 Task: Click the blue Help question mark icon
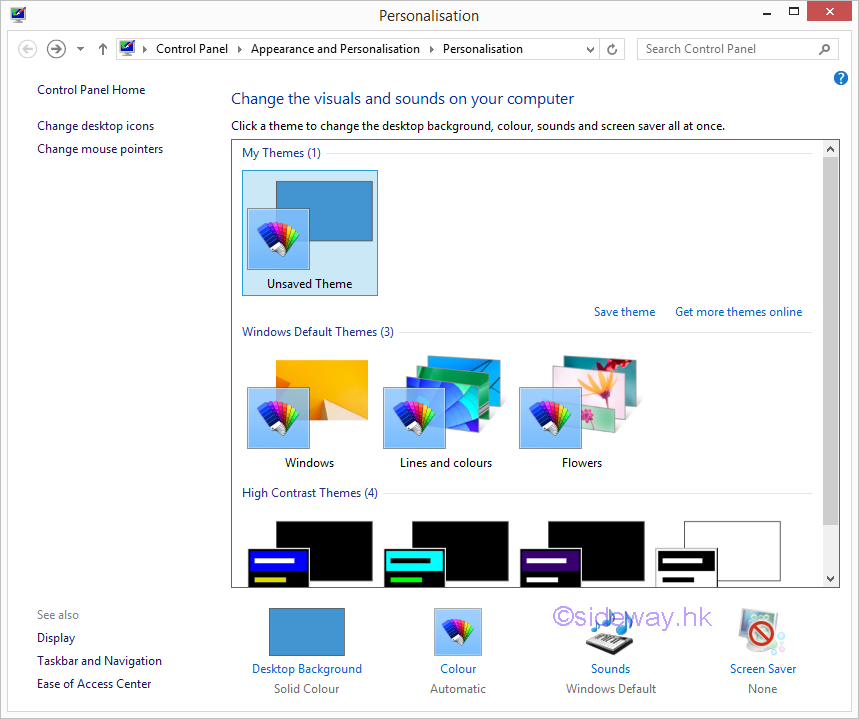[x=840, y=78]
